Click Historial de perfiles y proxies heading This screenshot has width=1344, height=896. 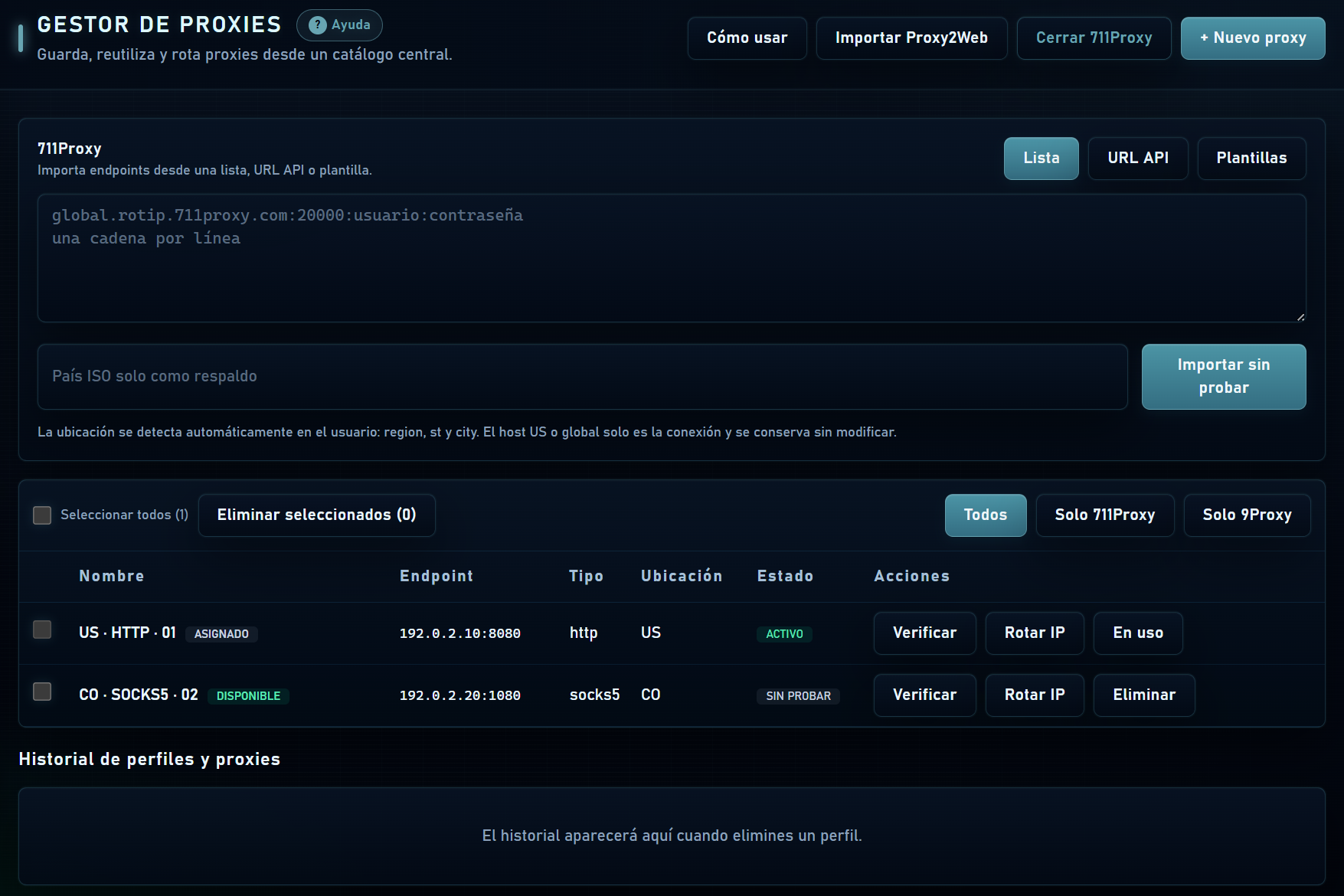coord(149,759)
